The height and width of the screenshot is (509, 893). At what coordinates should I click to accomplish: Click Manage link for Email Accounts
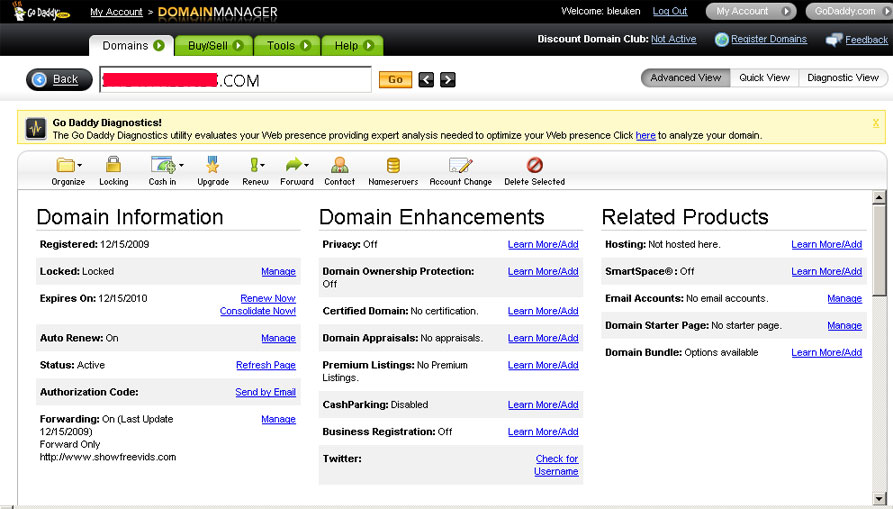845,298
